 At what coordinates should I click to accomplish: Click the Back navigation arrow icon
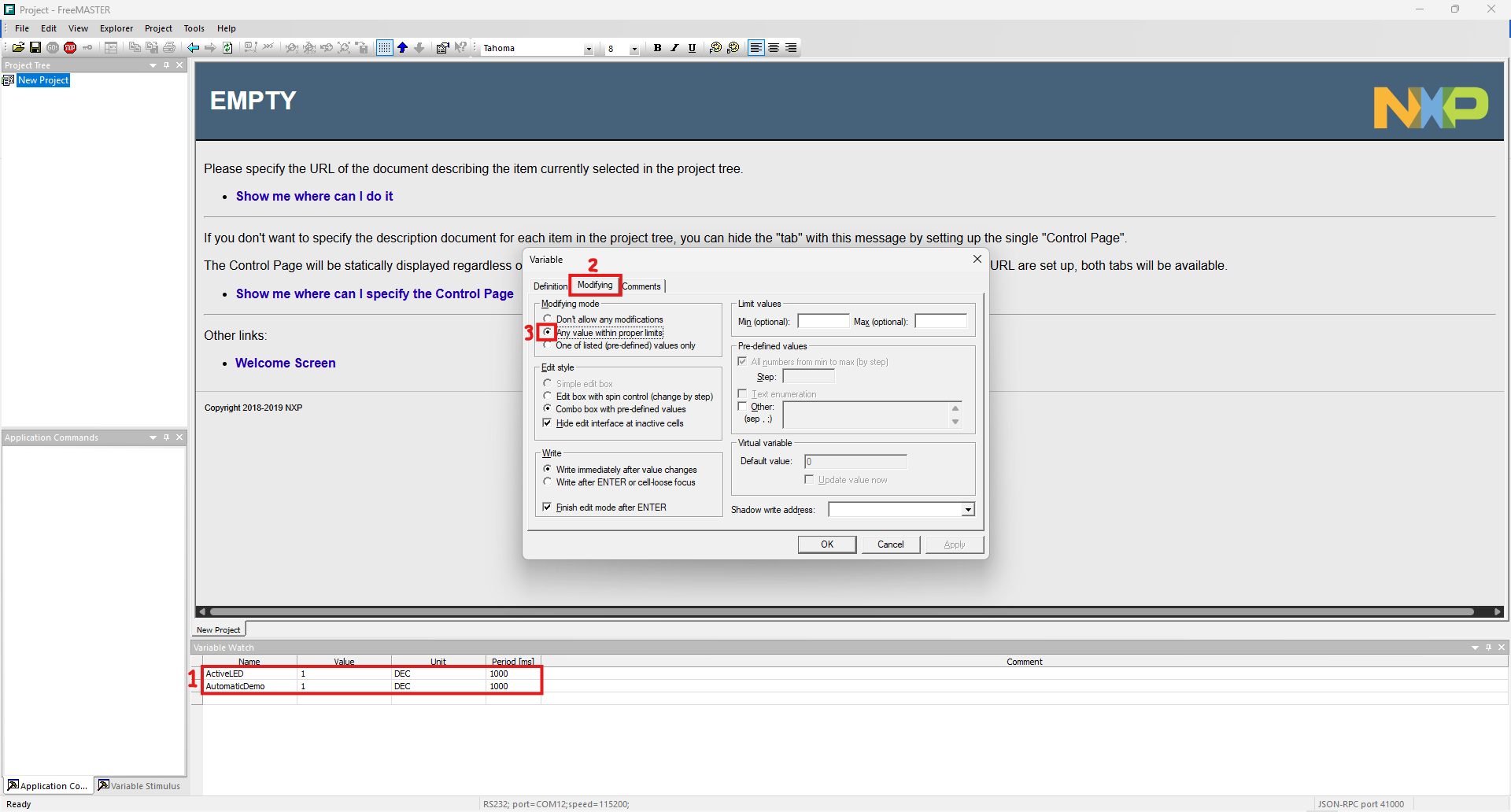193,48
